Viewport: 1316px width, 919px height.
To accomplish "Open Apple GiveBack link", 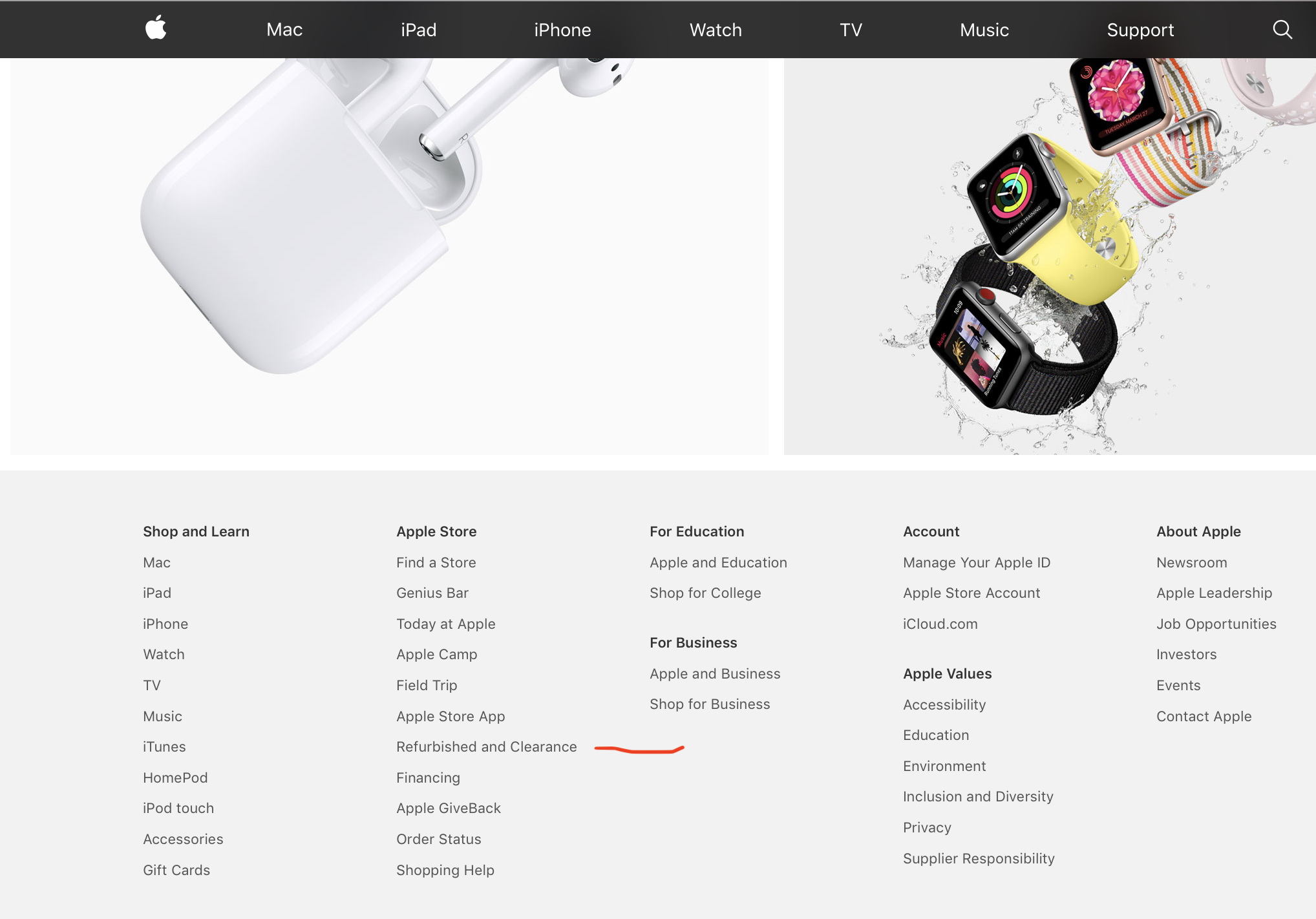I will (449, 808).
